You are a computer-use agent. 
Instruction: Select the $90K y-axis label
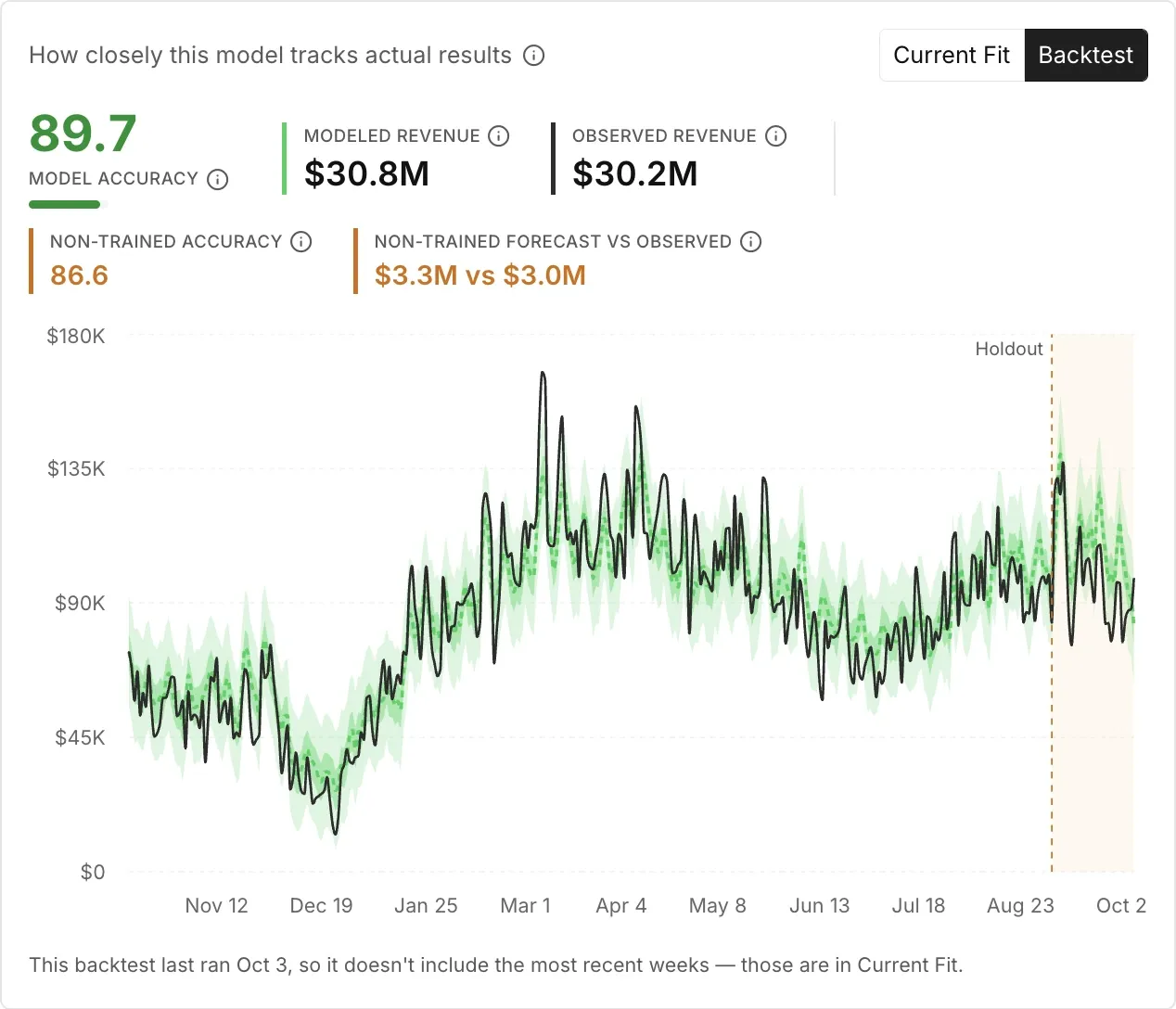pos(80,603)
